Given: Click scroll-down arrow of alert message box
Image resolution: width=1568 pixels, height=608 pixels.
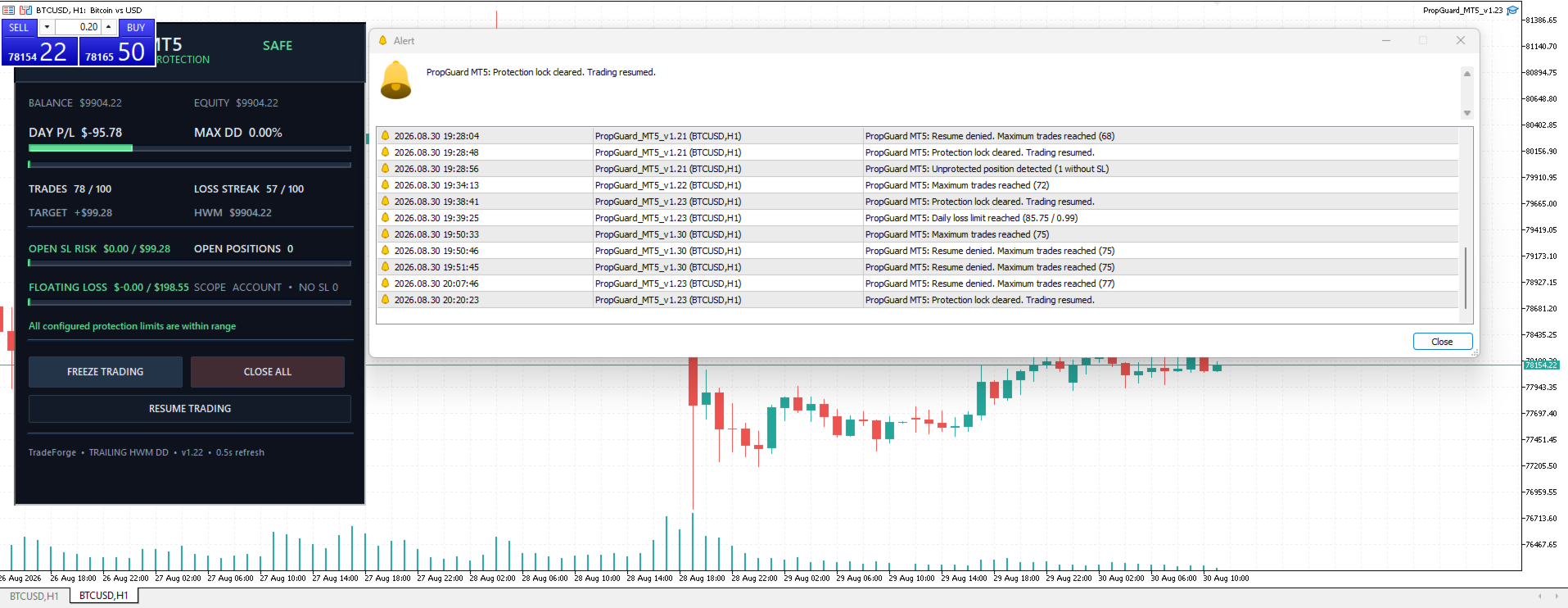Looking at the screenshot, I should pyautogui.click(x=1467, y=113).
